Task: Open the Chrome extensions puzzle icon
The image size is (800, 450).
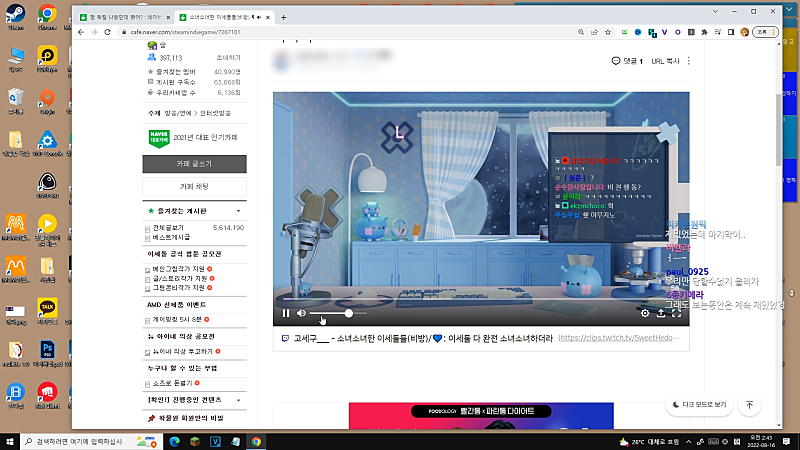Action: point(705,32)
